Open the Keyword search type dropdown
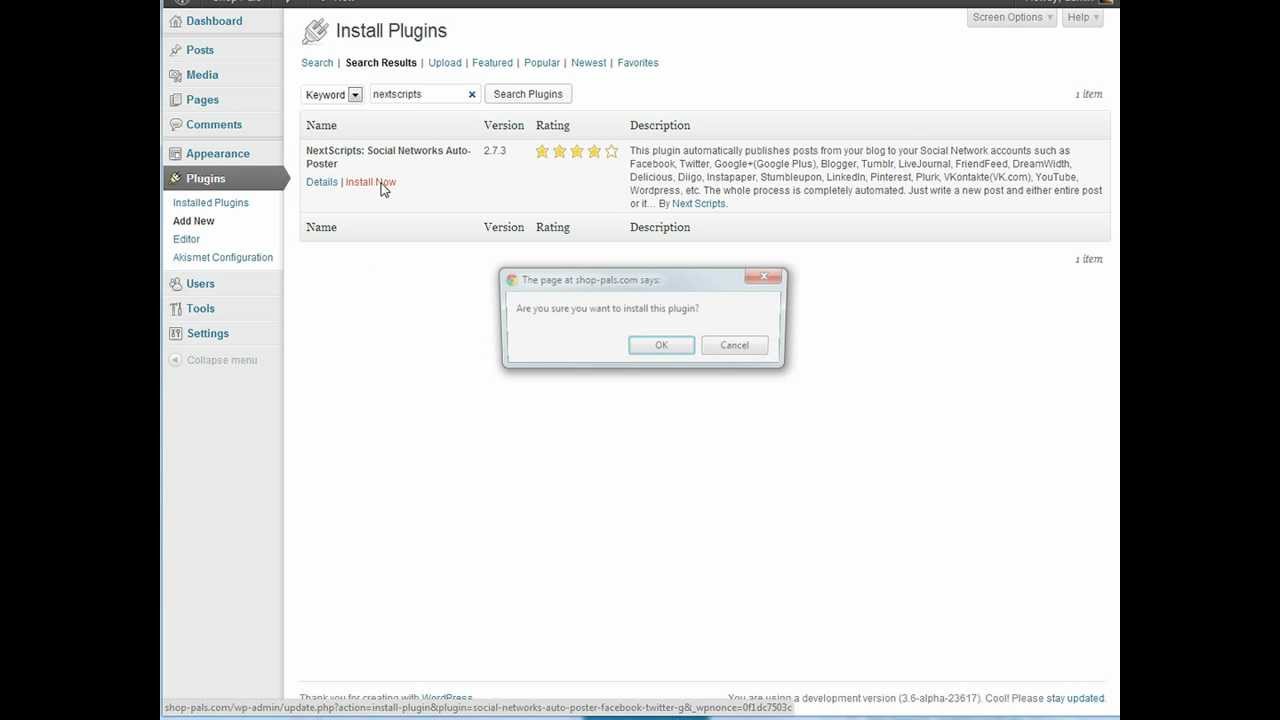Screen dimensions: 1280x720 point(333,95)
